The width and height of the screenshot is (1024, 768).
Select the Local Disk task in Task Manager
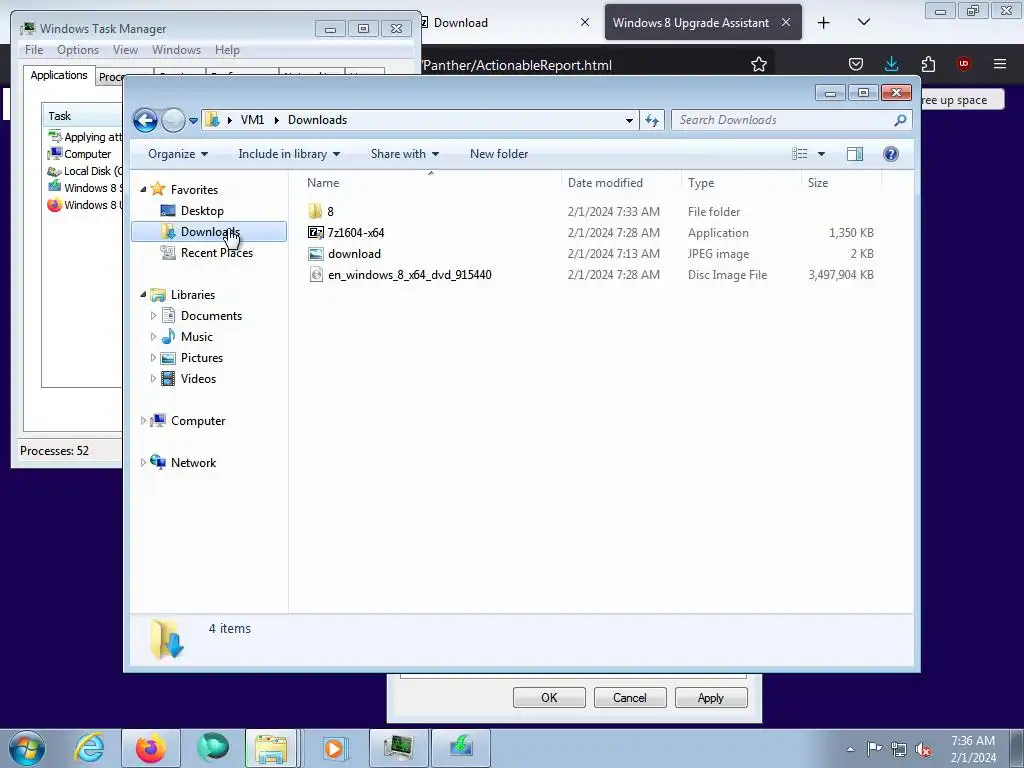coord(85,171)
